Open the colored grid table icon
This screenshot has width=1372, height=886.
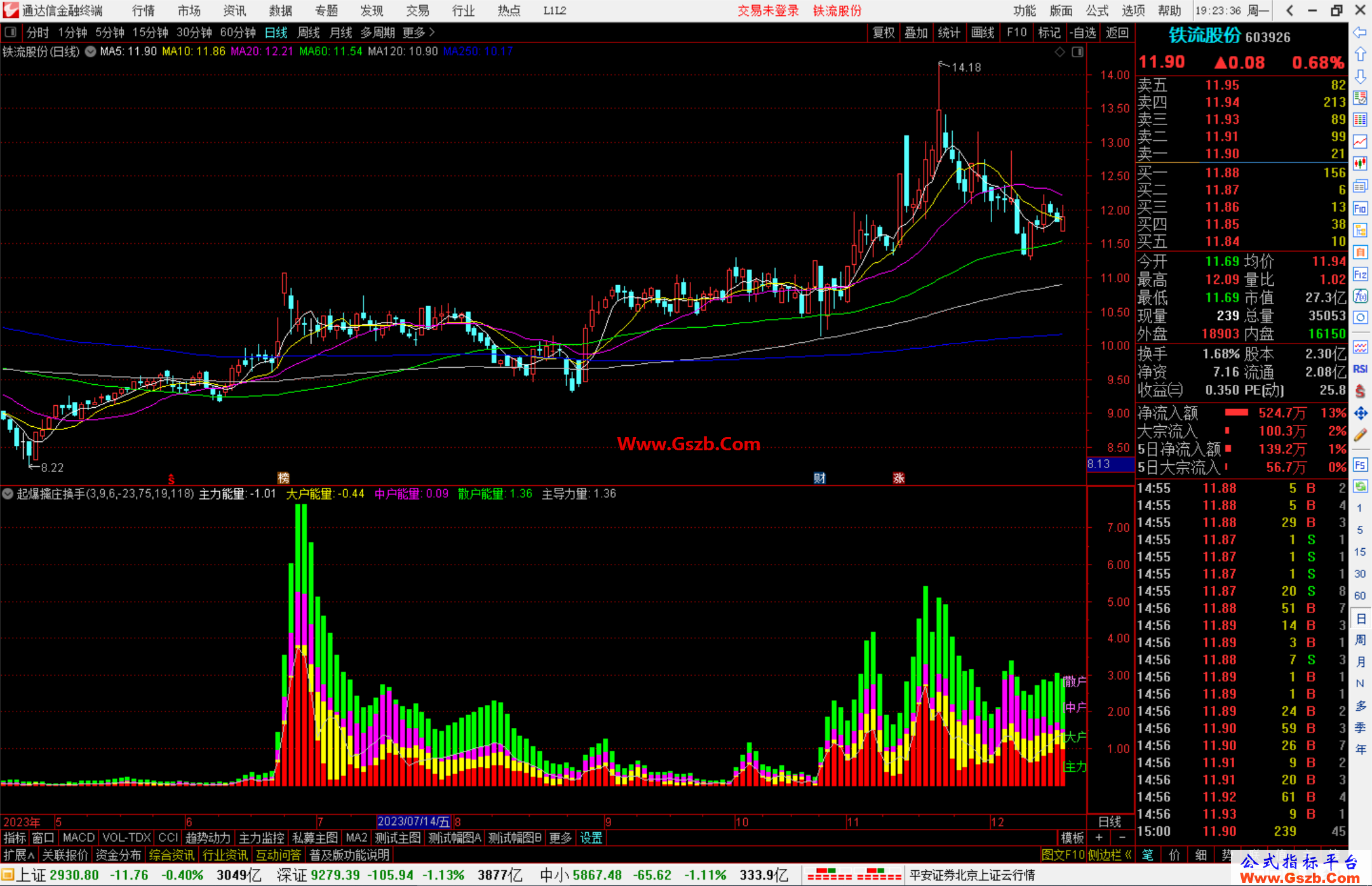coord(1360,120)
